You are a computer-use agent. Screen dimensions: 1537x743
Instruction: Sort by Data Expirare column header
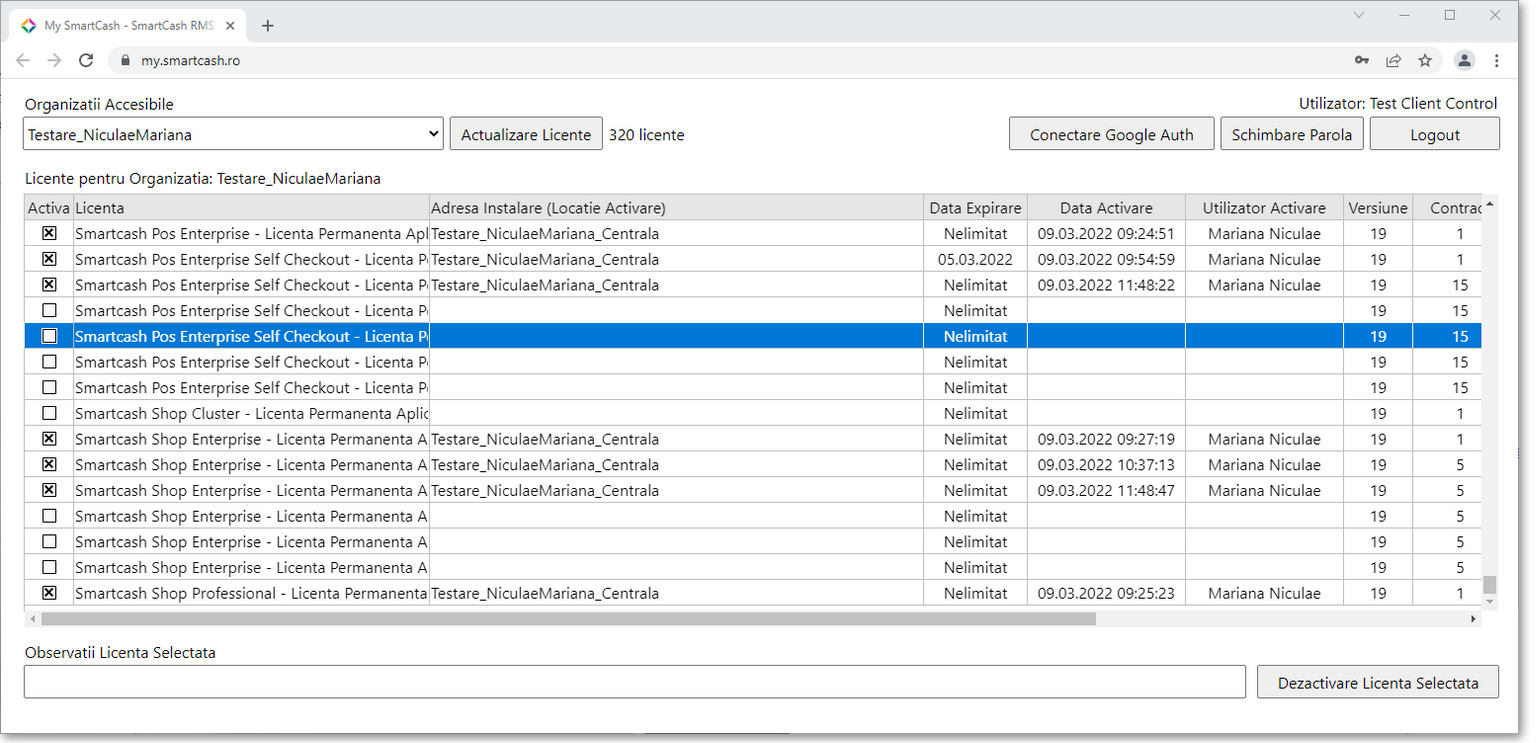tap(975, 208)
